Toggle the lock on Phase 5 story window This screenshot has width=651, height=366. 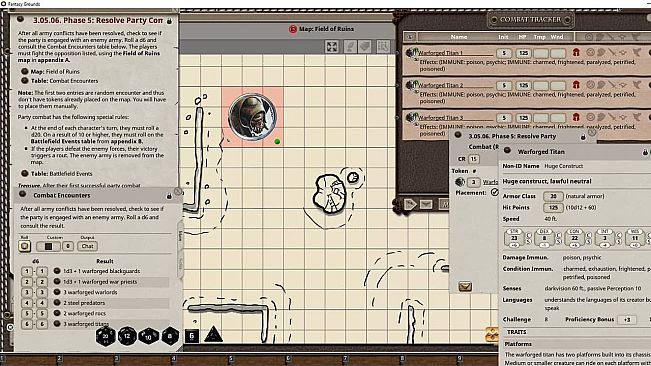[169, 20]
